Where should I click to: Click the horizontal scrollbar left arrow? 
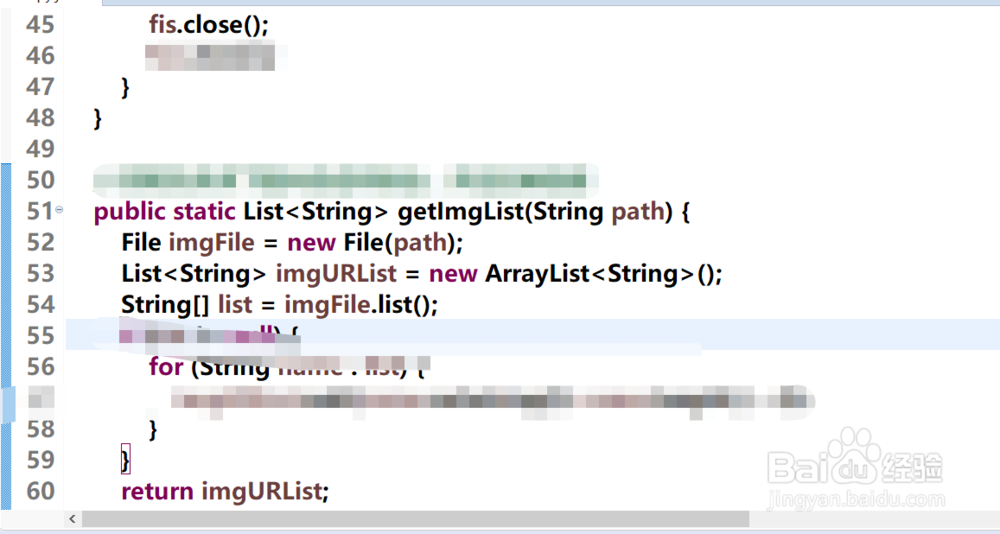coord(72,520)
